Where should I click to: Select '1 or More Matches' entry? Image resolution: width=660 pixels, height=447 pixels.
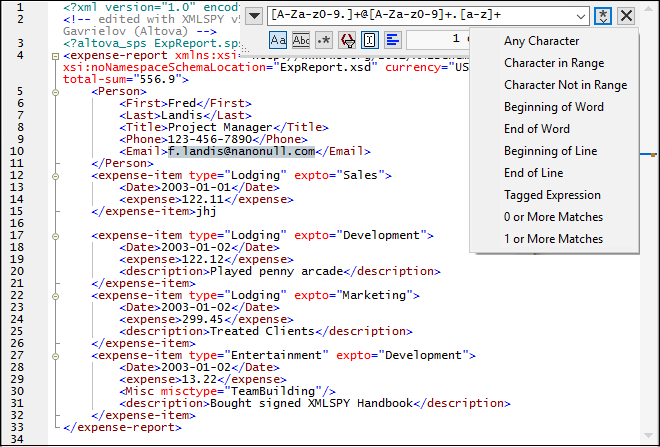(553, 239)
